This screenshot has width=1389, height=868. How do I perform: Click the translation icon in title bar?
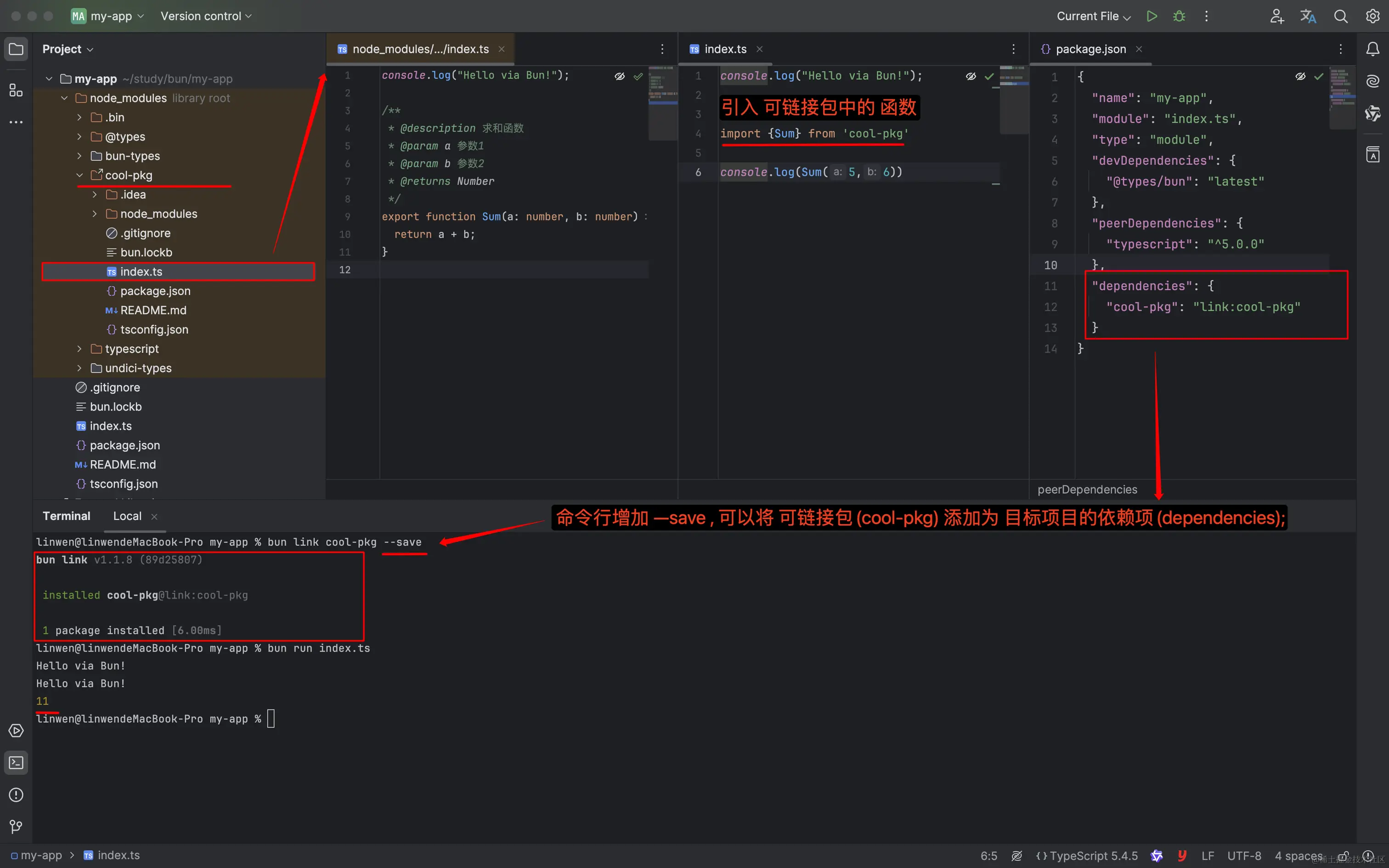click(x=1308, y=16)
